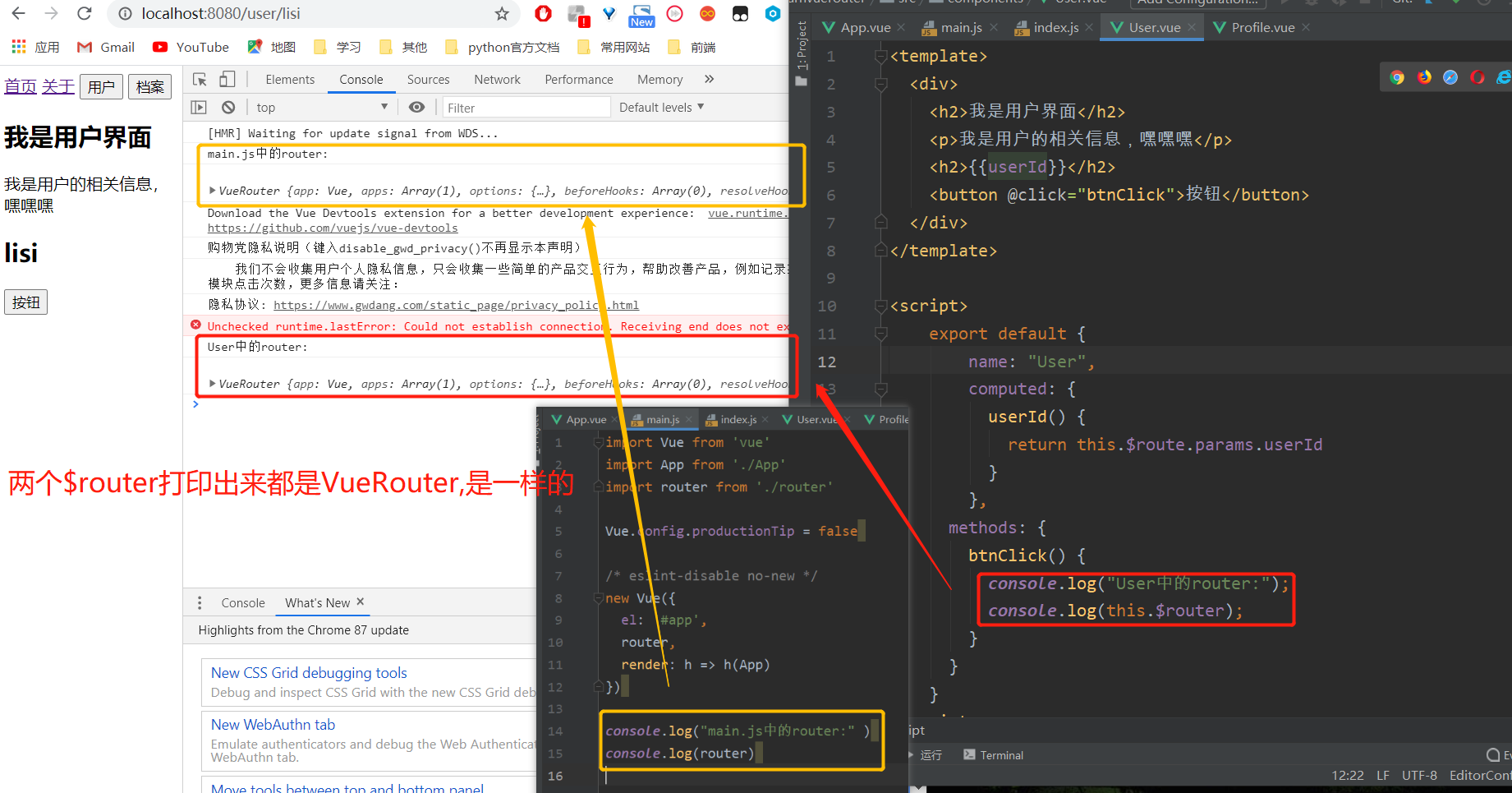The image size is (1512, 793).
Task: Open the python官方文档 bookmark folder
Action: (x=502, y=47)
